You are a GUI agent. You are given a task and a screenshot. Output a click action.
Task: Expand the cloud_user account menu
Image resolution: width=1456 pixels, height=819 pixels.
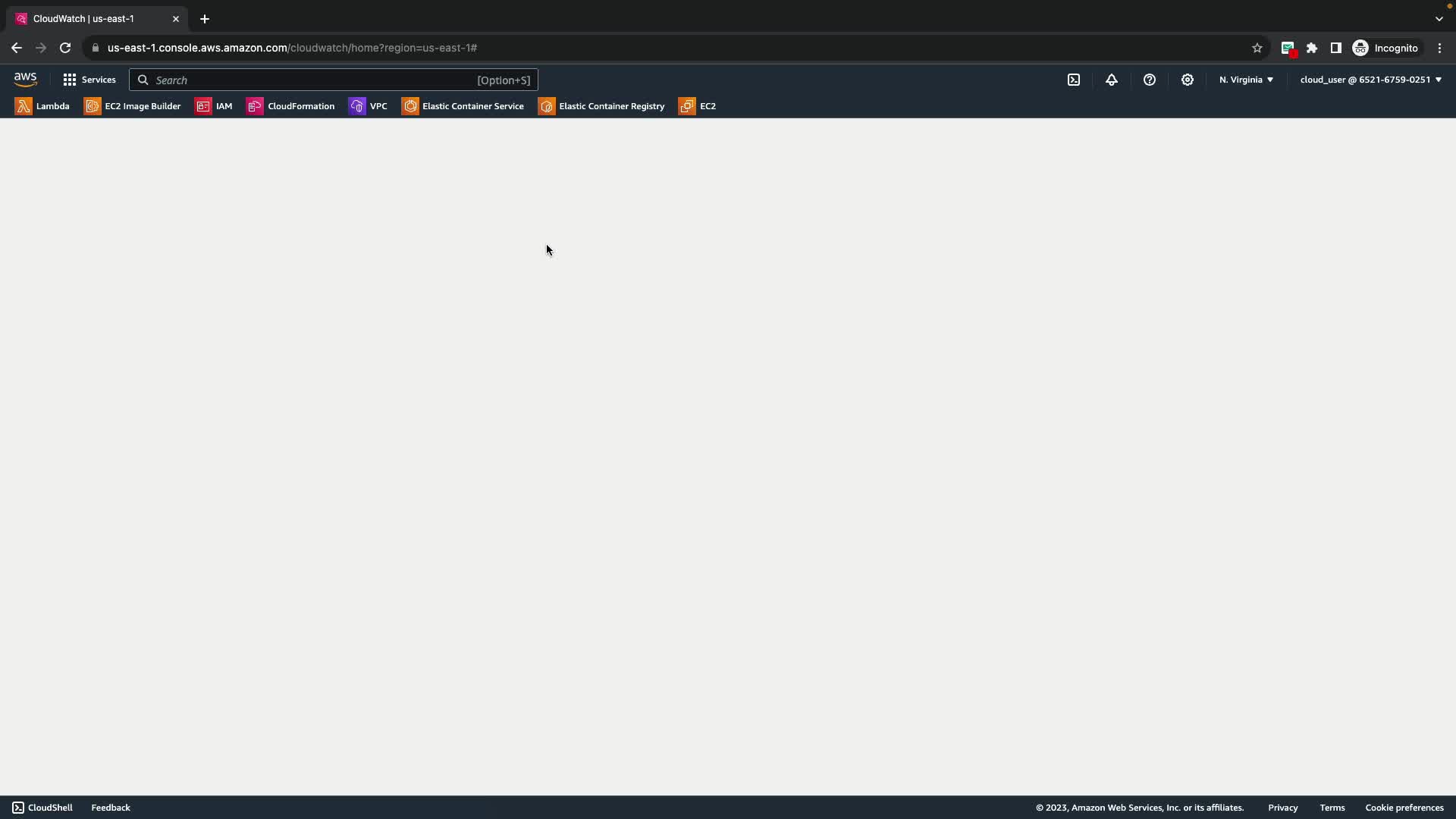pos(1370,80)
